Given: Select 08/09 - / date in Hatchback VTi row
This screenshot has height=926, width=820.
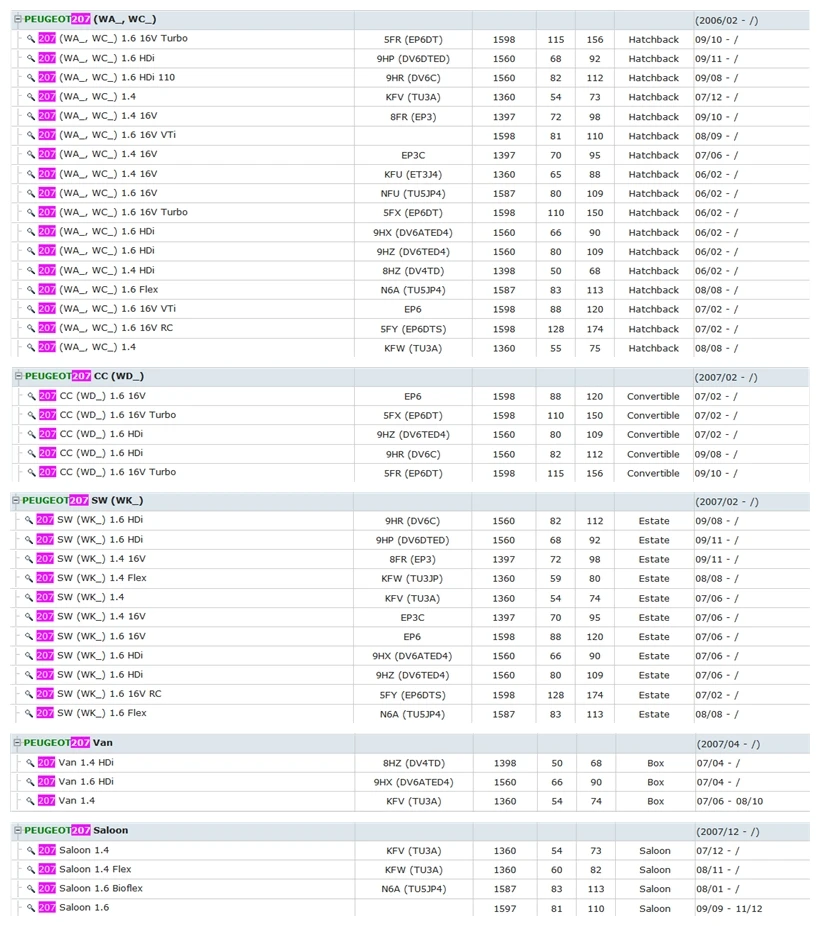Looking at the screenshot, I should (x=716, y=136).
